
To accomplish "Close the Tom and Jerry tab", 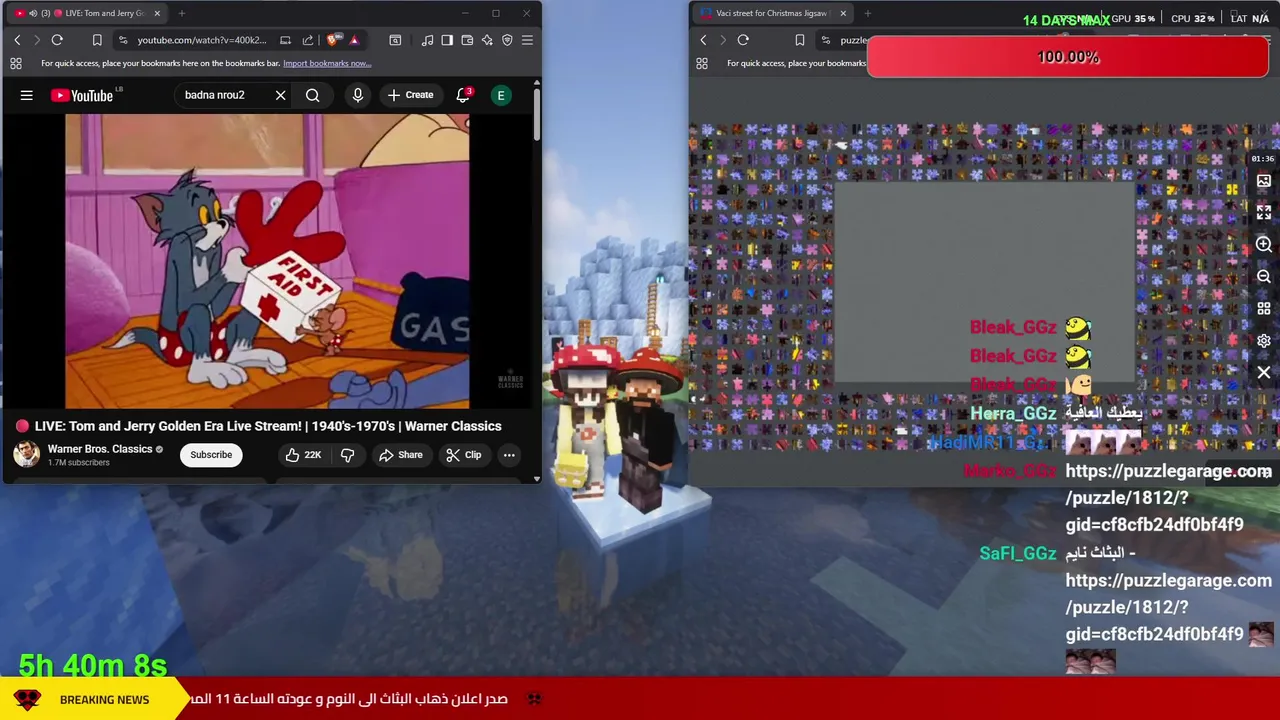I will [x=157, y=13].
